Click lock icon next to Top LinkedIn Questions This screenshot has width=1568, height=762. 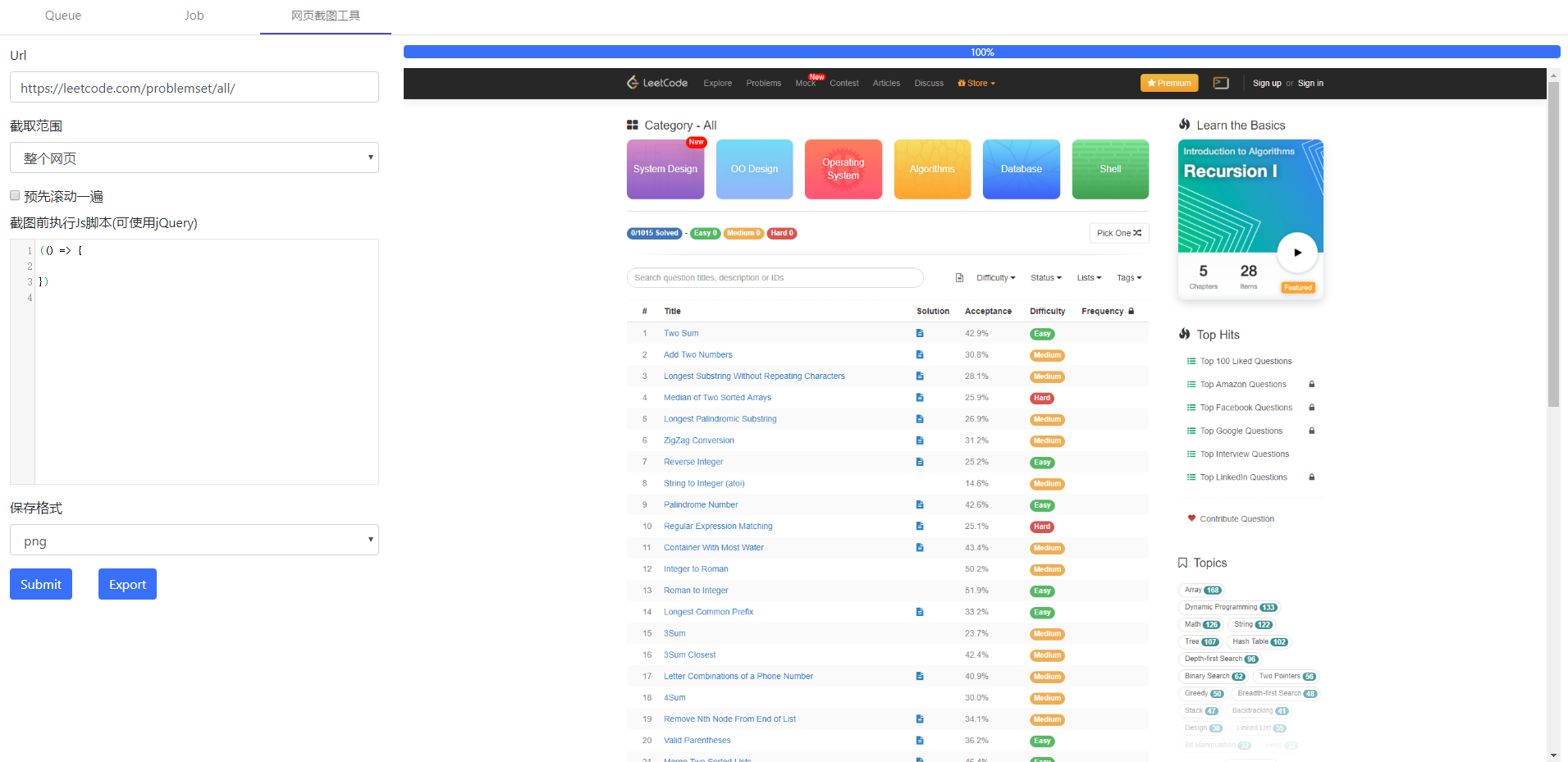coord(1312,477)
